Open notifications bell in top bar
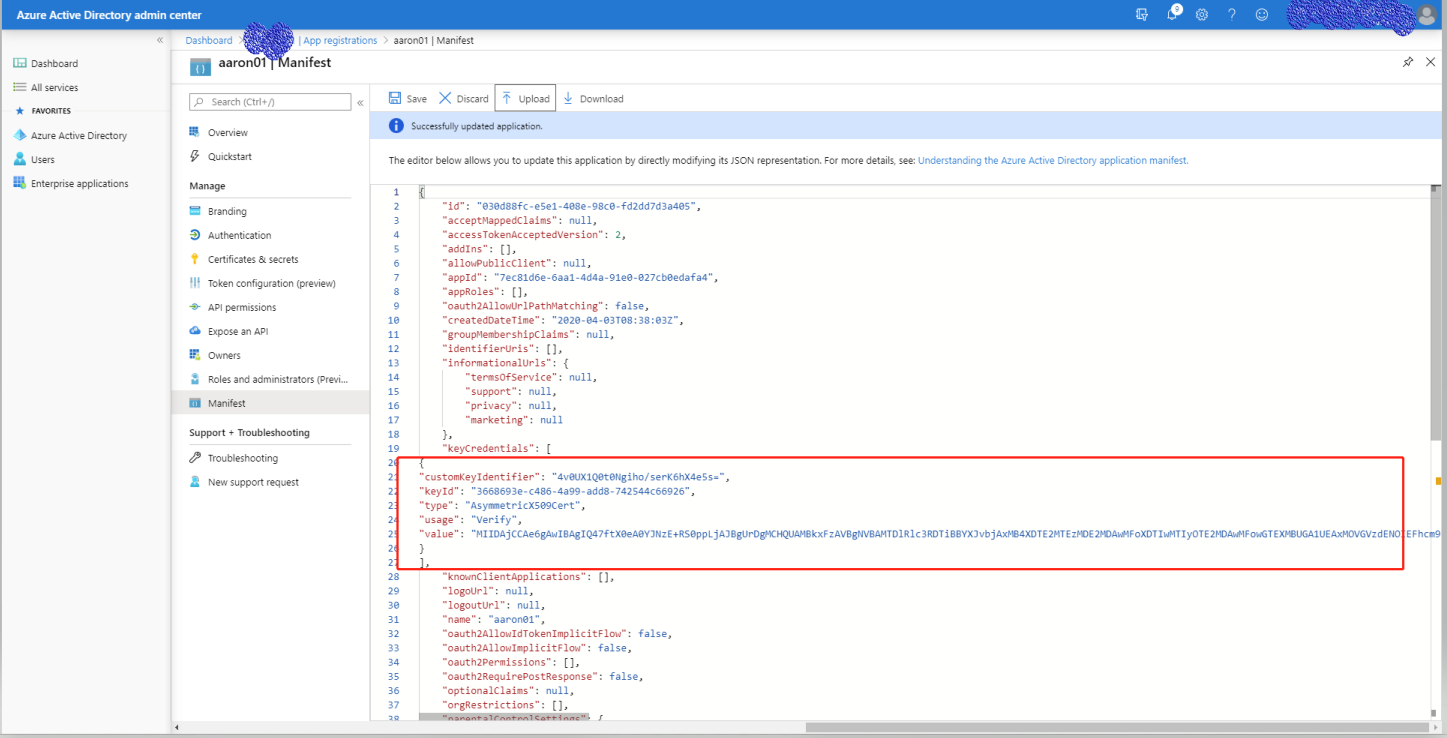The width and height of the screenshot is (1447, 738). pyautogui.click(x=1174, y=14)
